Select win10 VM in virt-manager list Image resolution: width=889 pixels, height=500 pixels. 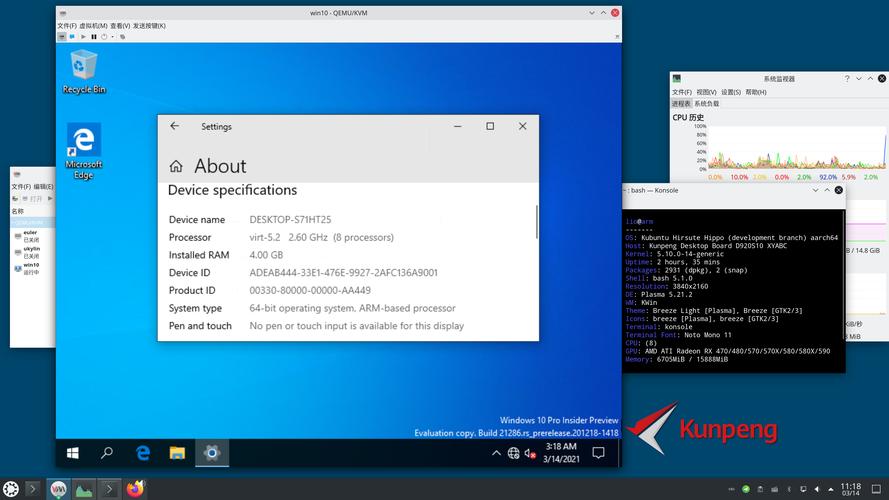[x=33, y=268]
